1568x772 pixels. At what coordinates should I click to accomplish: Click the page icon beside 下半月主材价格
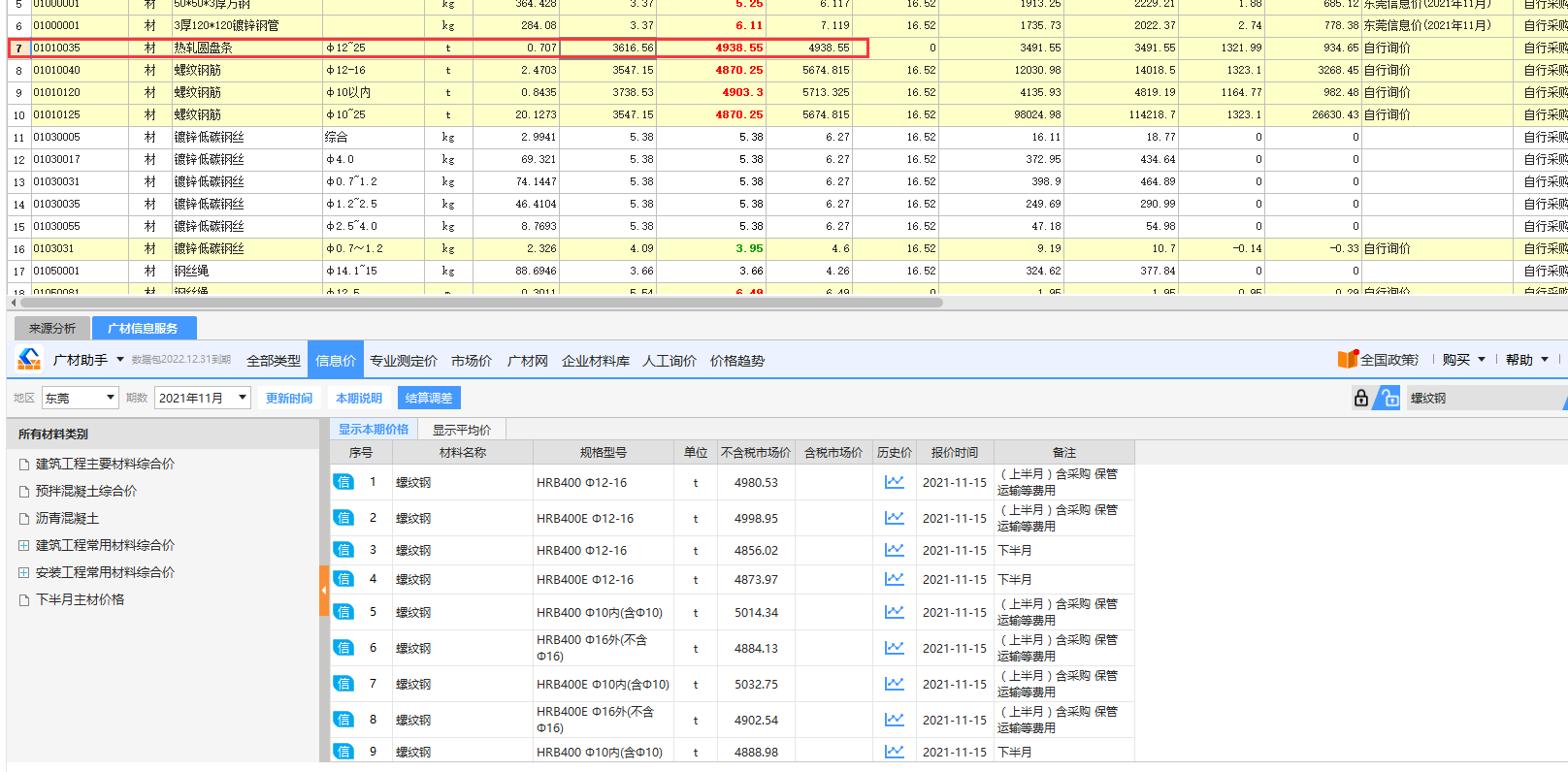click(24, 600)
